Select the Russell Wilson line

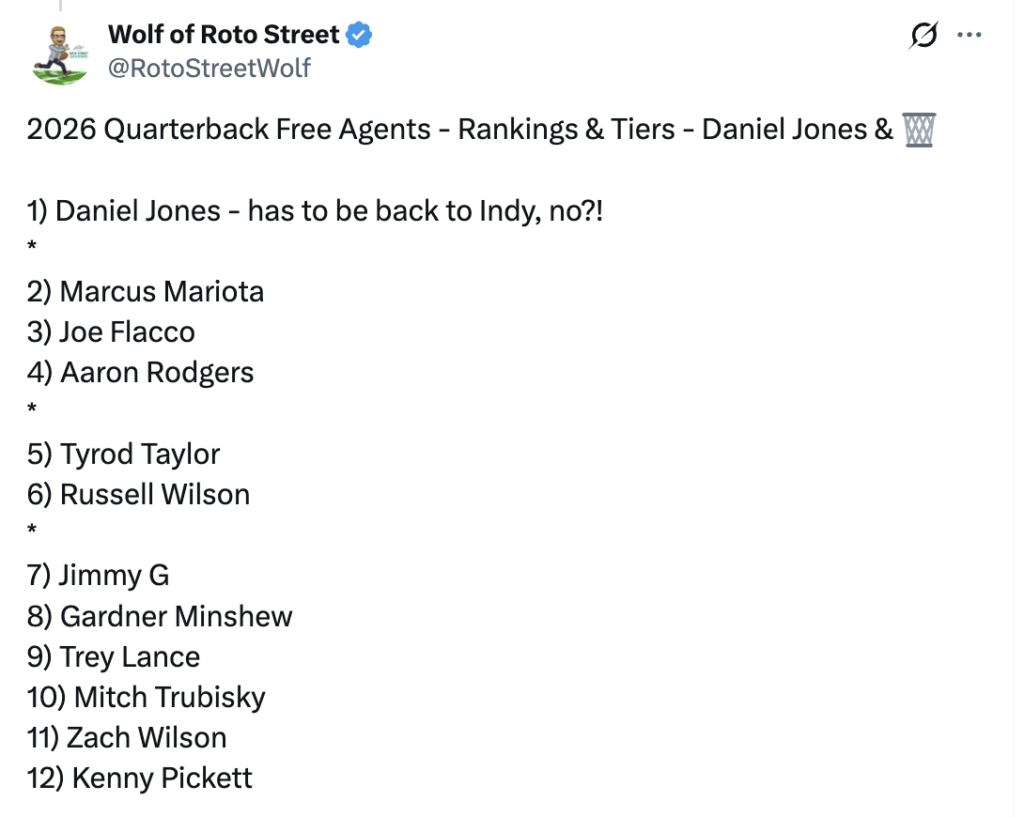click(138, 494)
